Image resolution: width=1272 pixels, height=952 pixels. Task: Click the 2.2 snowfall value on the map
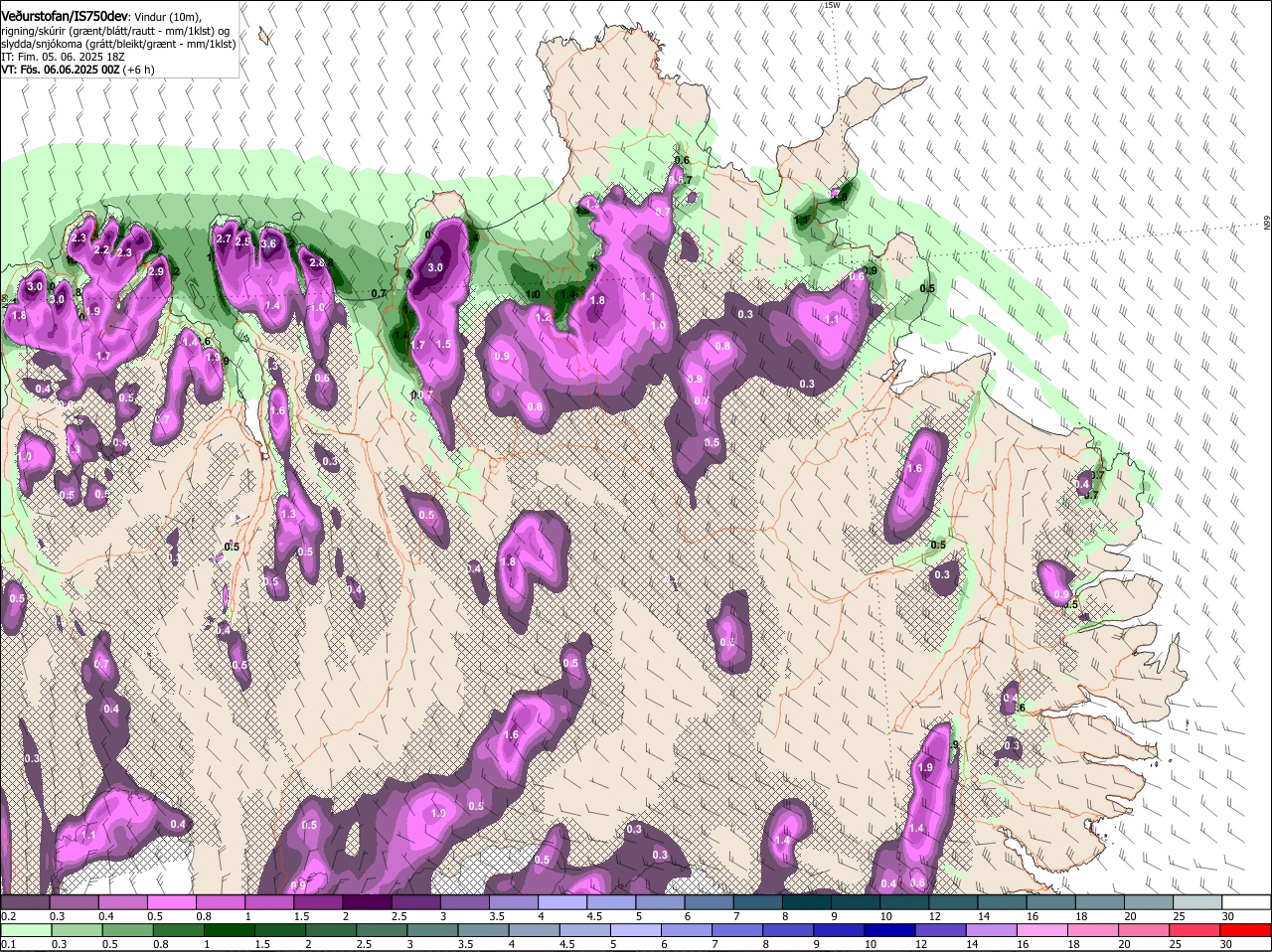[x=101, y=250]
